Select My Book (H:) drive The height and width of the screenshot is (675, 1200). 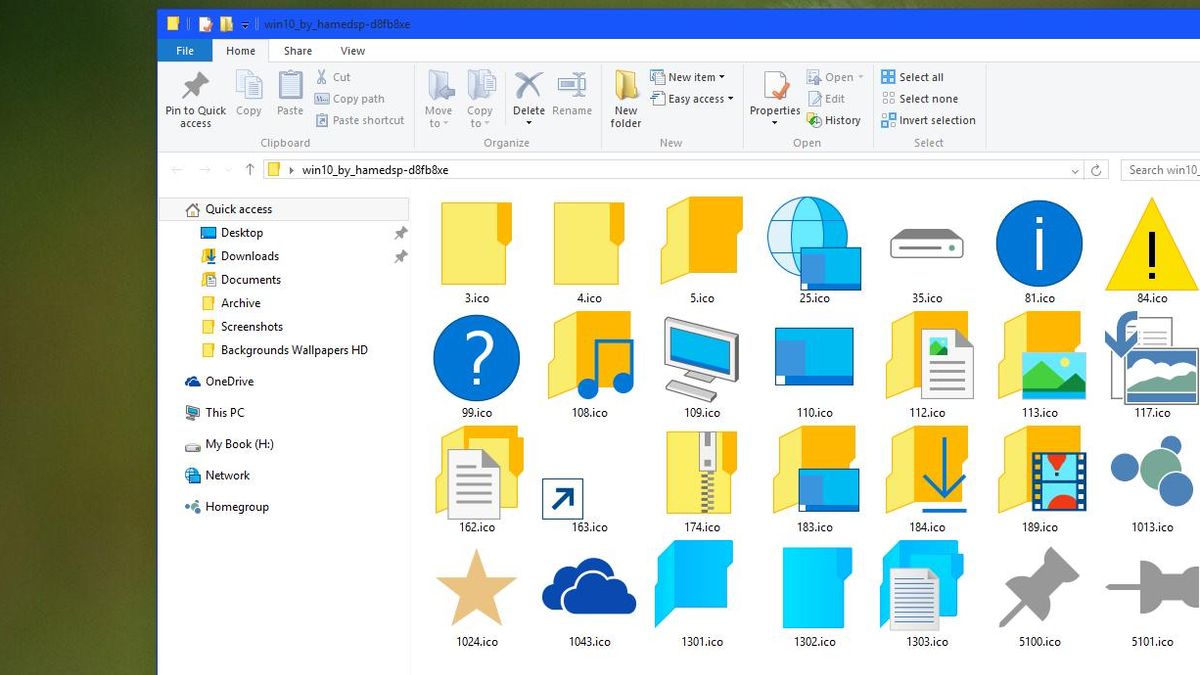tap(230, 444)
